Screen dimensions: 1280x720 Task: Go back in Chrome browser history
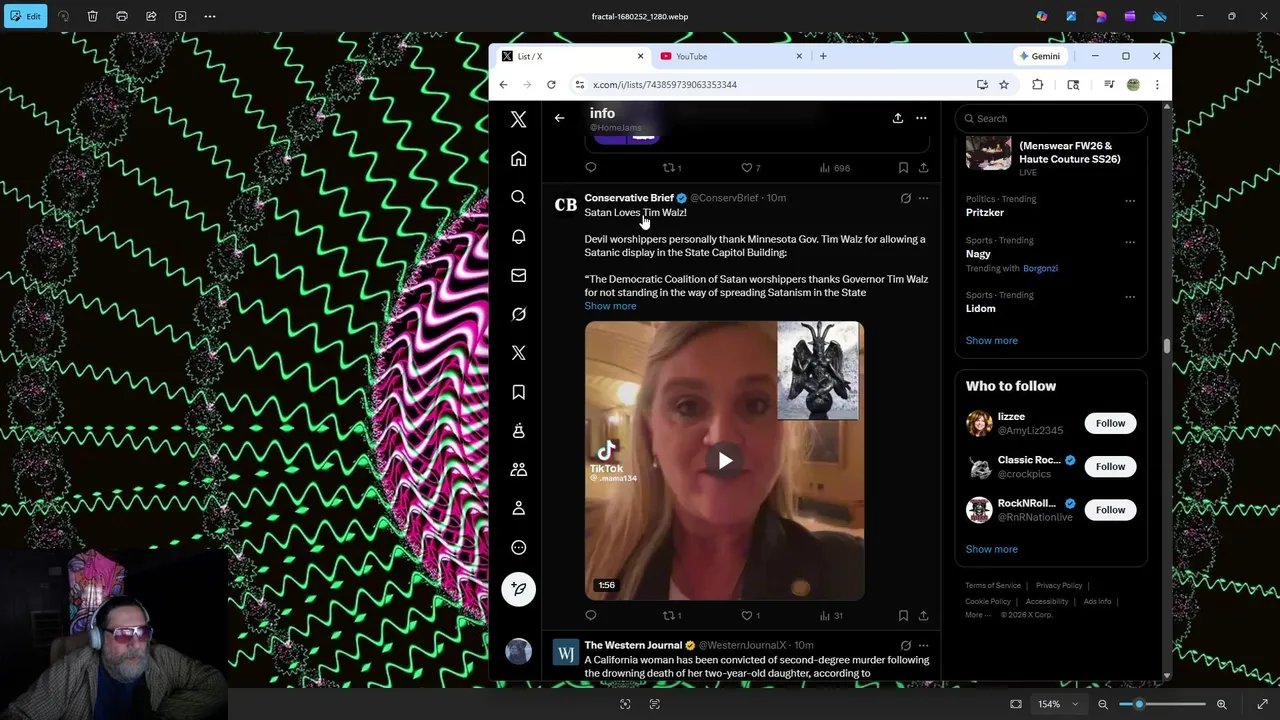point(503,85)
